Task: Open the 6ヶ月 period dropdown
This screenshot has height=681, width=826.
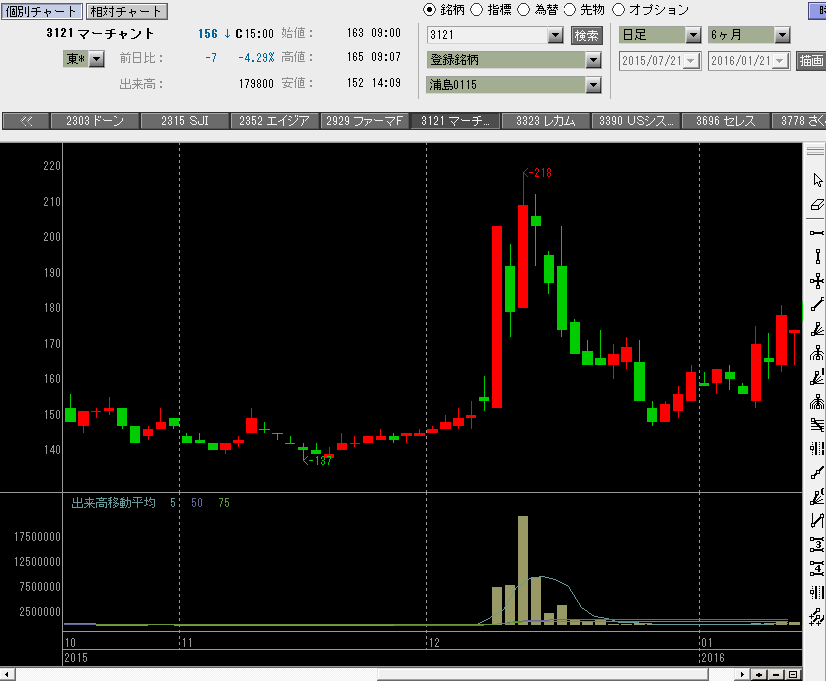Action: 782,35
